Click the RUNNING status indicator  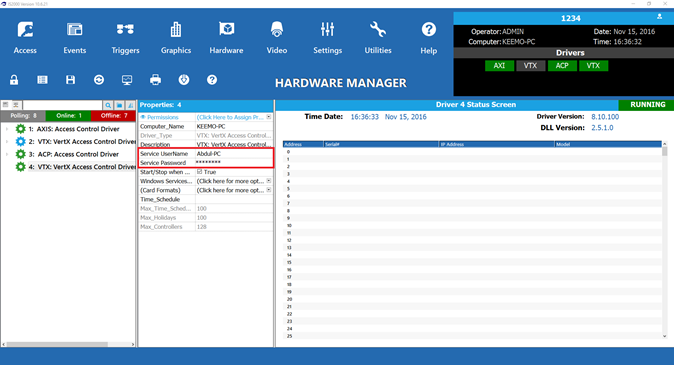click(x=646, y=104)
